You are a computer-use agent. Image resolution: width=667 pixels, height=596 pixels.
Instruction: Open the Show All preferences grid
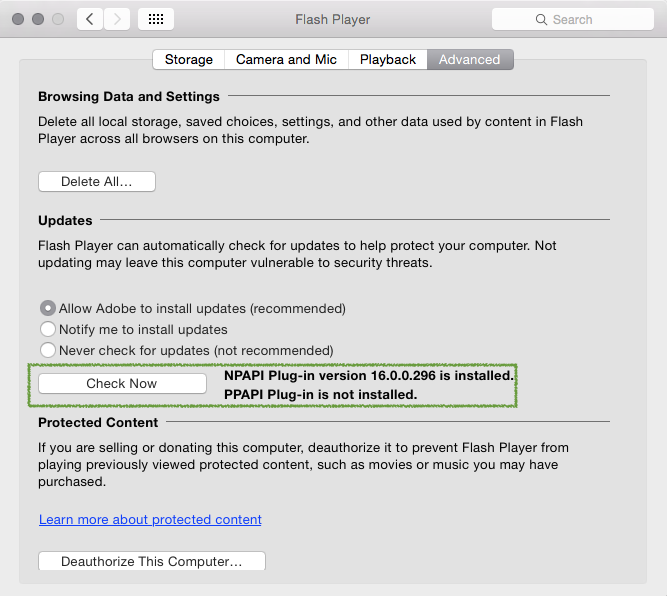click(156, 19)
